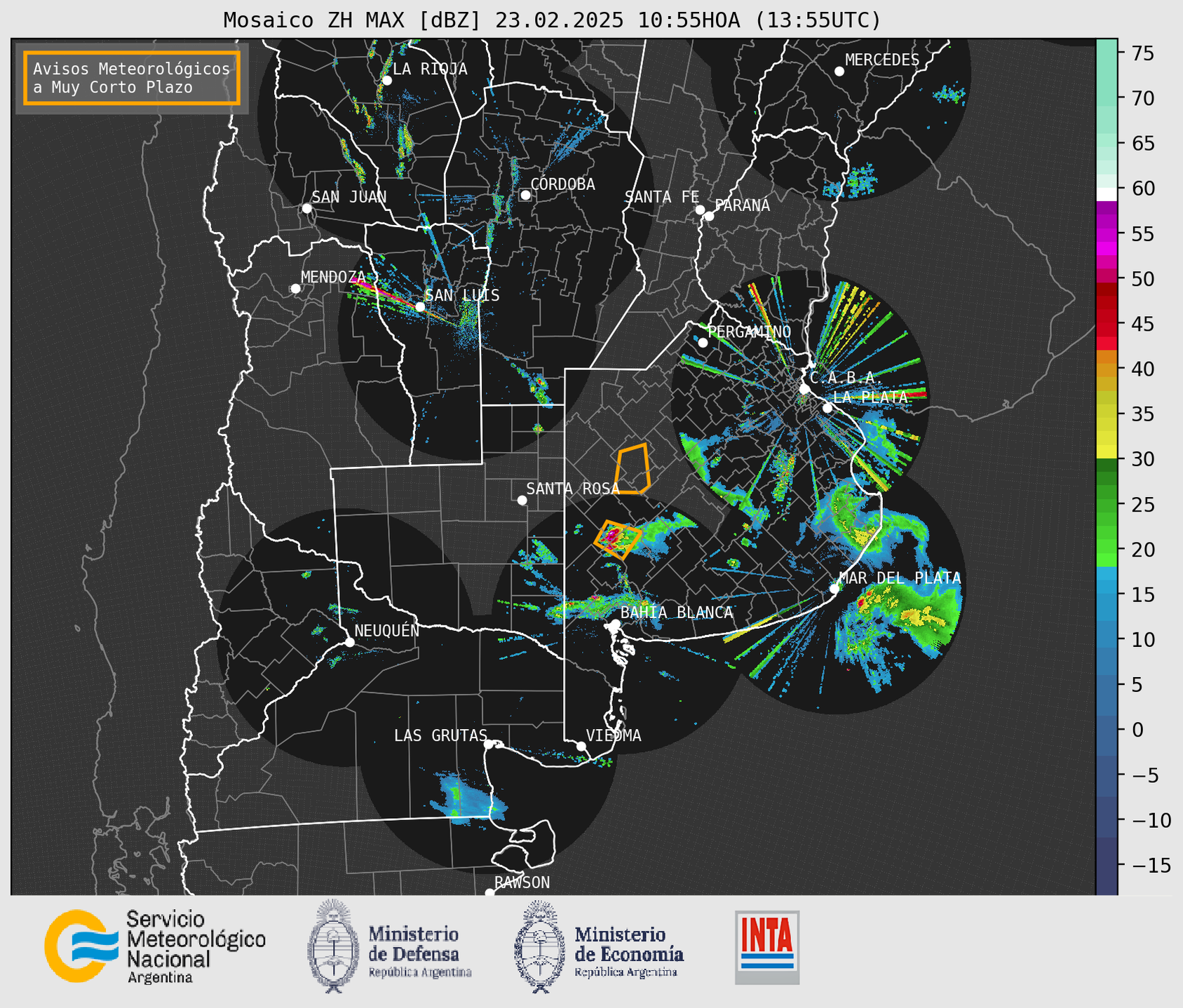Image resolution: width=1183 pixels, height=1008 pixels.
Task: Click the 70 value on the dBZ scale
Action: click(x=1142, y=98)
